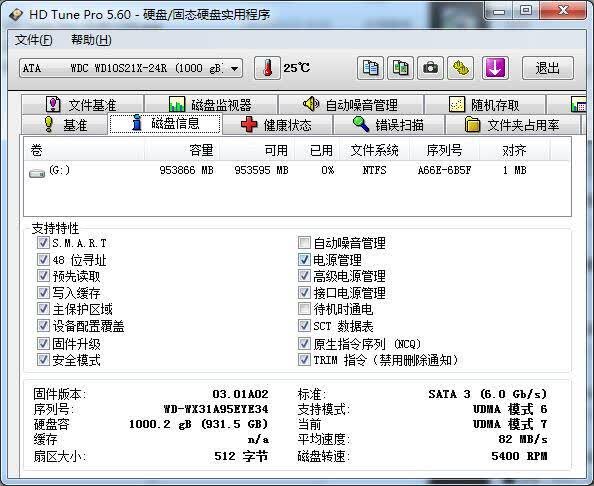The width and height of the screenshot is (594, 486).
Task: Switch to the 错误扫描 tab
Action: pos(388,125)
